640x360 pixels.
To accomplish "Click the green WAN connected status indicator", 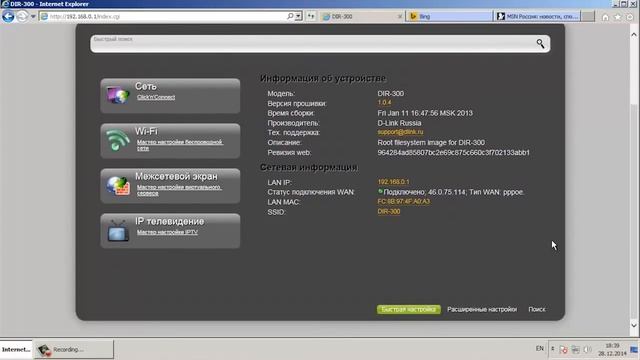I will pos(380,191).
